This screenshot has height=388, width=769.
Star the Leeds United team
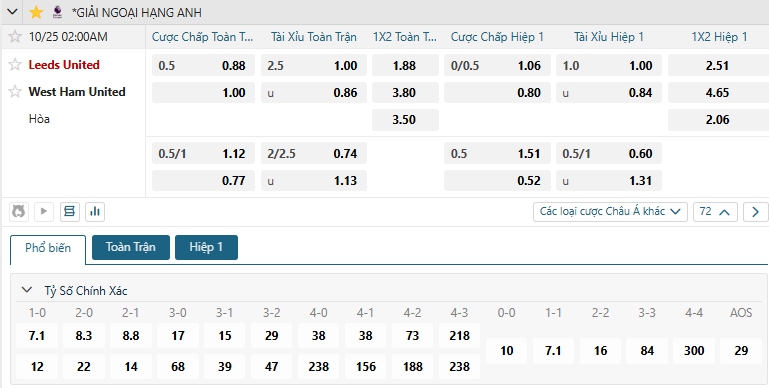coord(15,65)
